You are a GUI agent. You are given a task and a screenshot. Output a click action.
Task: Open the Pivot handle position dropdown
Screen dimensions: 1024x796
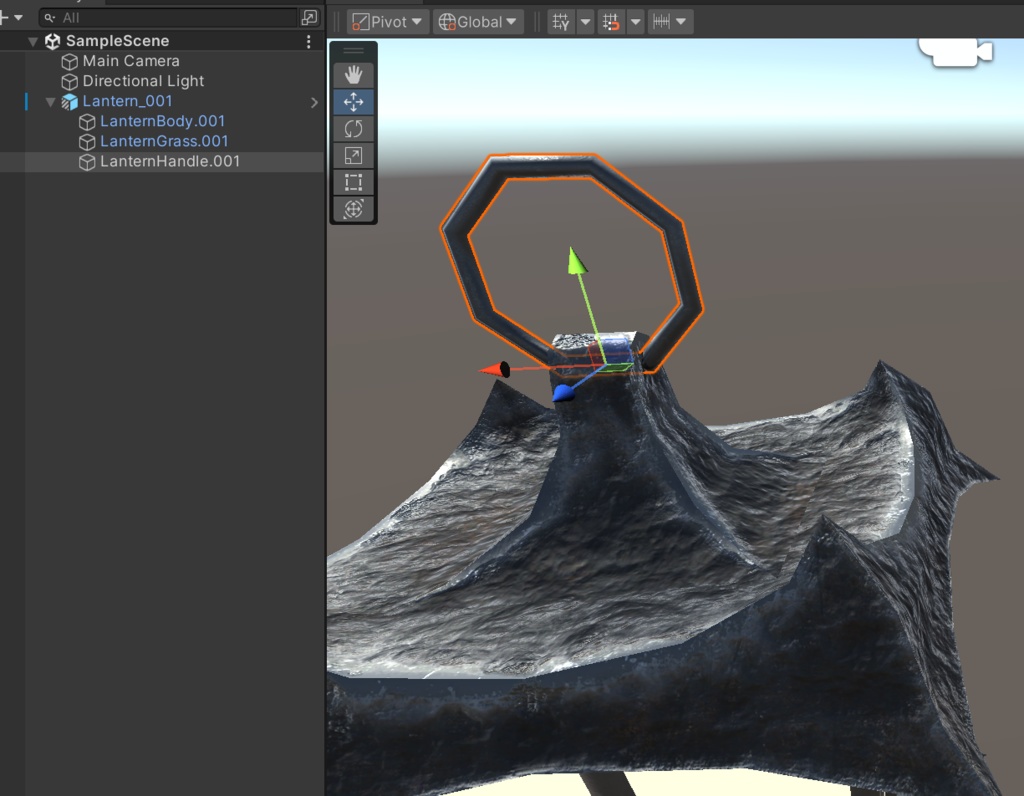coord(388,22)
